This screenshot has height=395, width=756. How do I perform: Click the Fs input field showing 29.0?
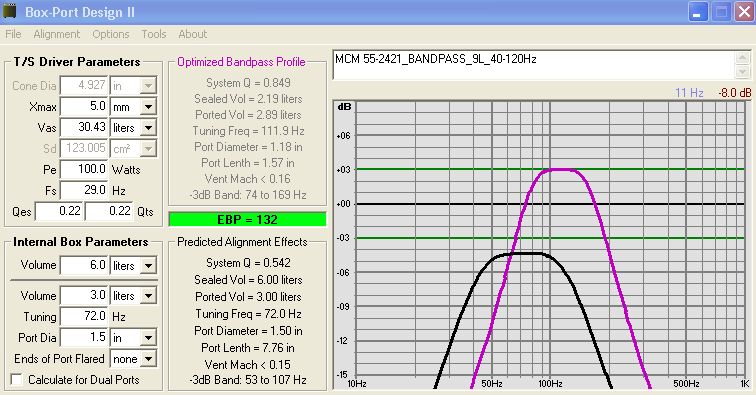pyautogui.click(x=84, y=190)
